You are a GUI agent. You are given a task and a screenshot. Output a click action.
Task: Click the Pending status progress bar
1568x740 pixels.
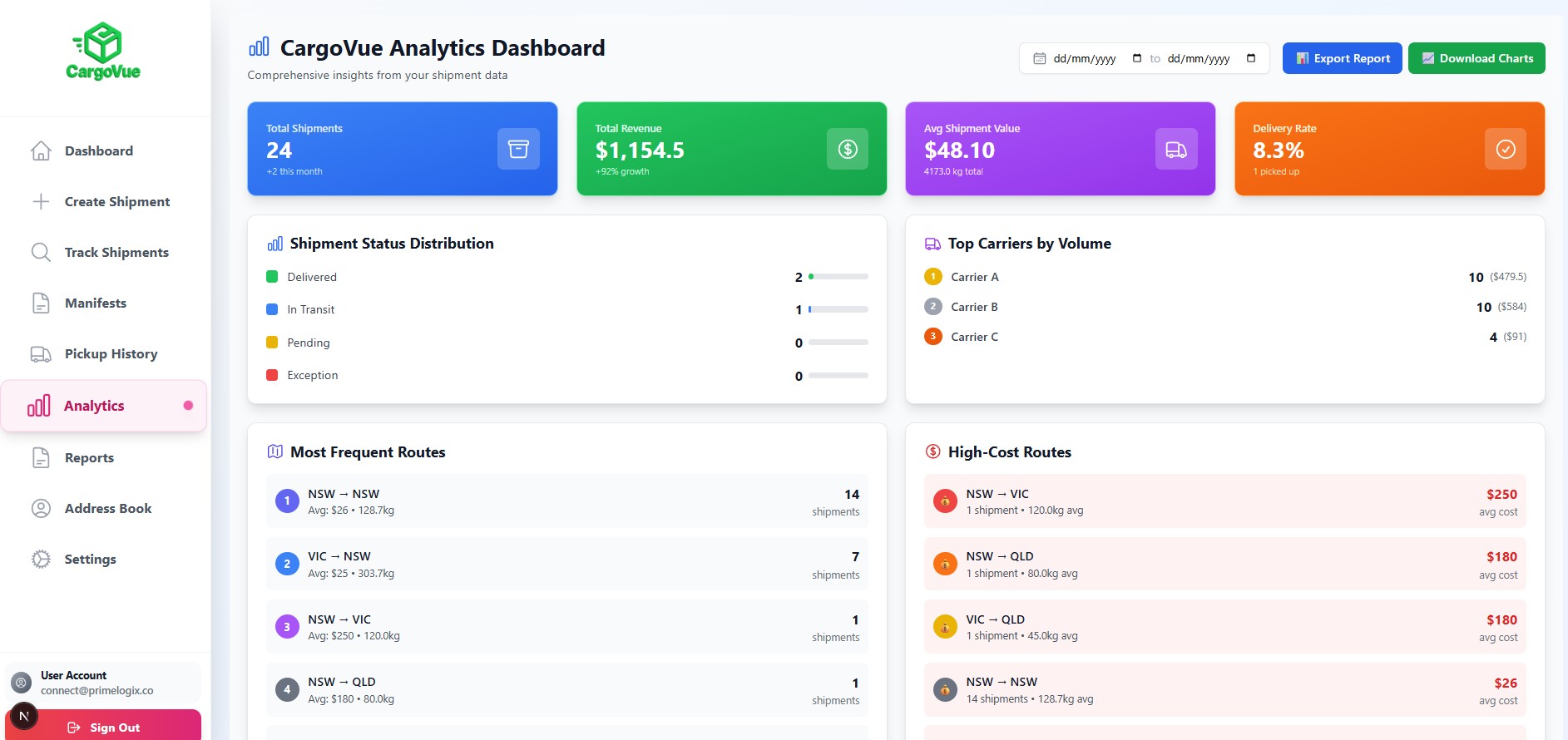[838, 343]
